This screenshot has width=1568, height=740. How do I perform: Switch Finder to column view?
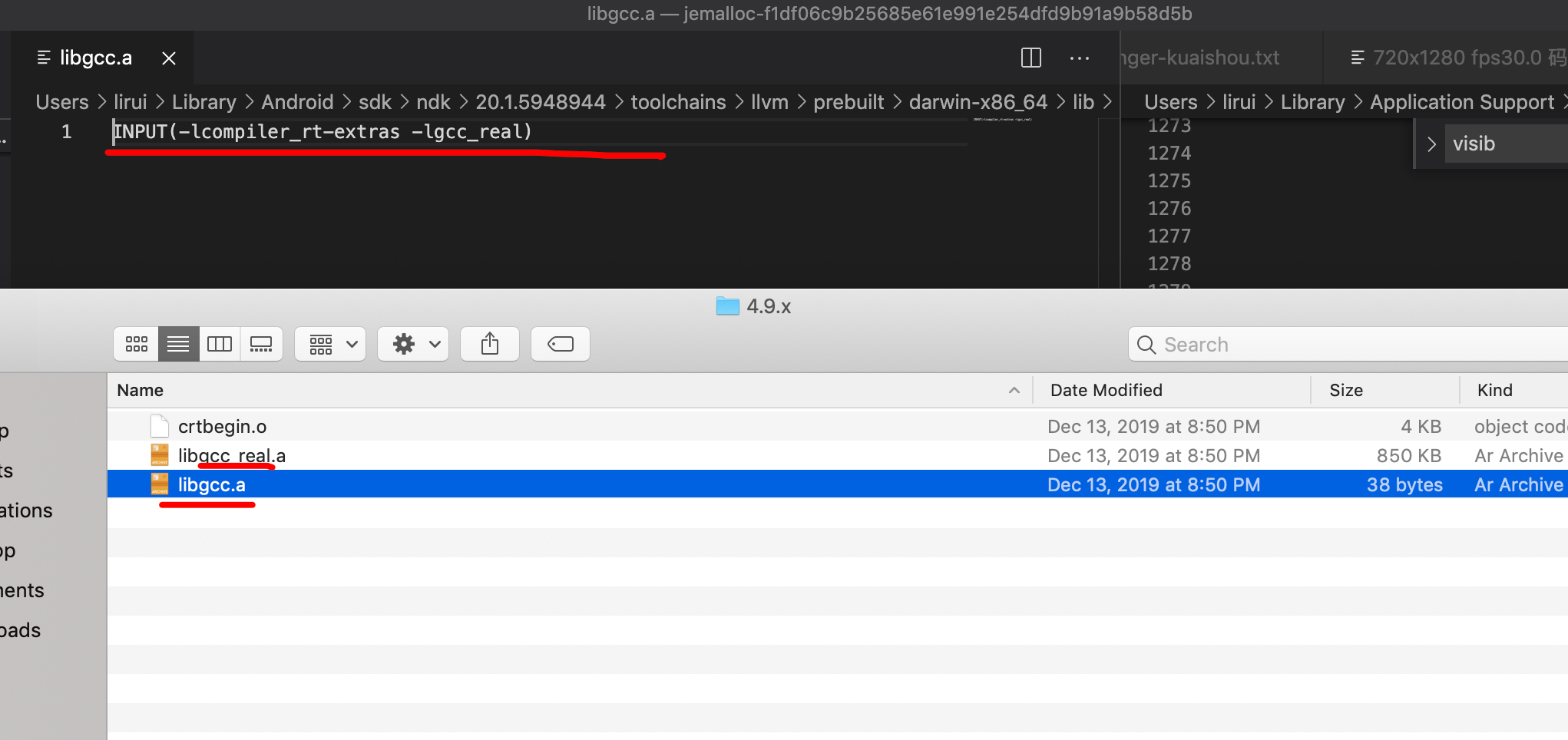220,344
